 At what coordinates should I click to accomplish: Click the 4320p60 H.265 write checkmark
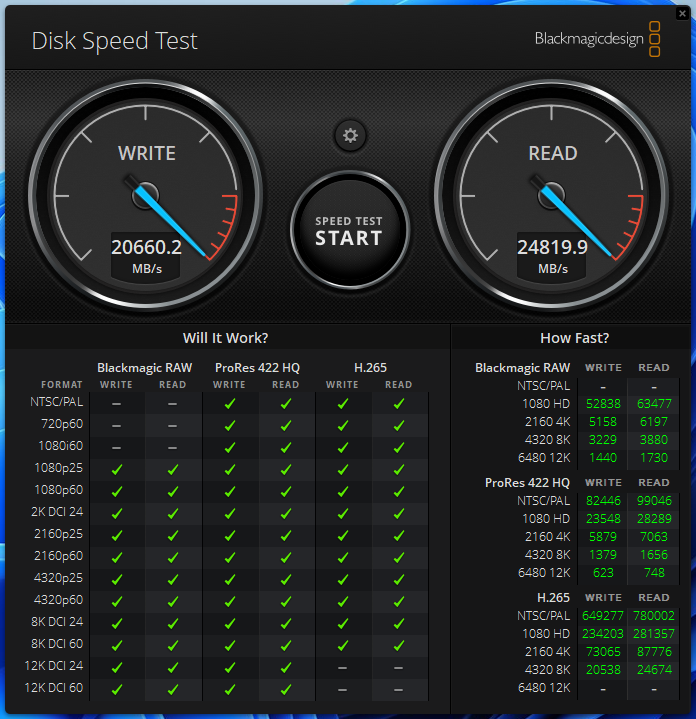pyautogui.click(x=343, y=602)
